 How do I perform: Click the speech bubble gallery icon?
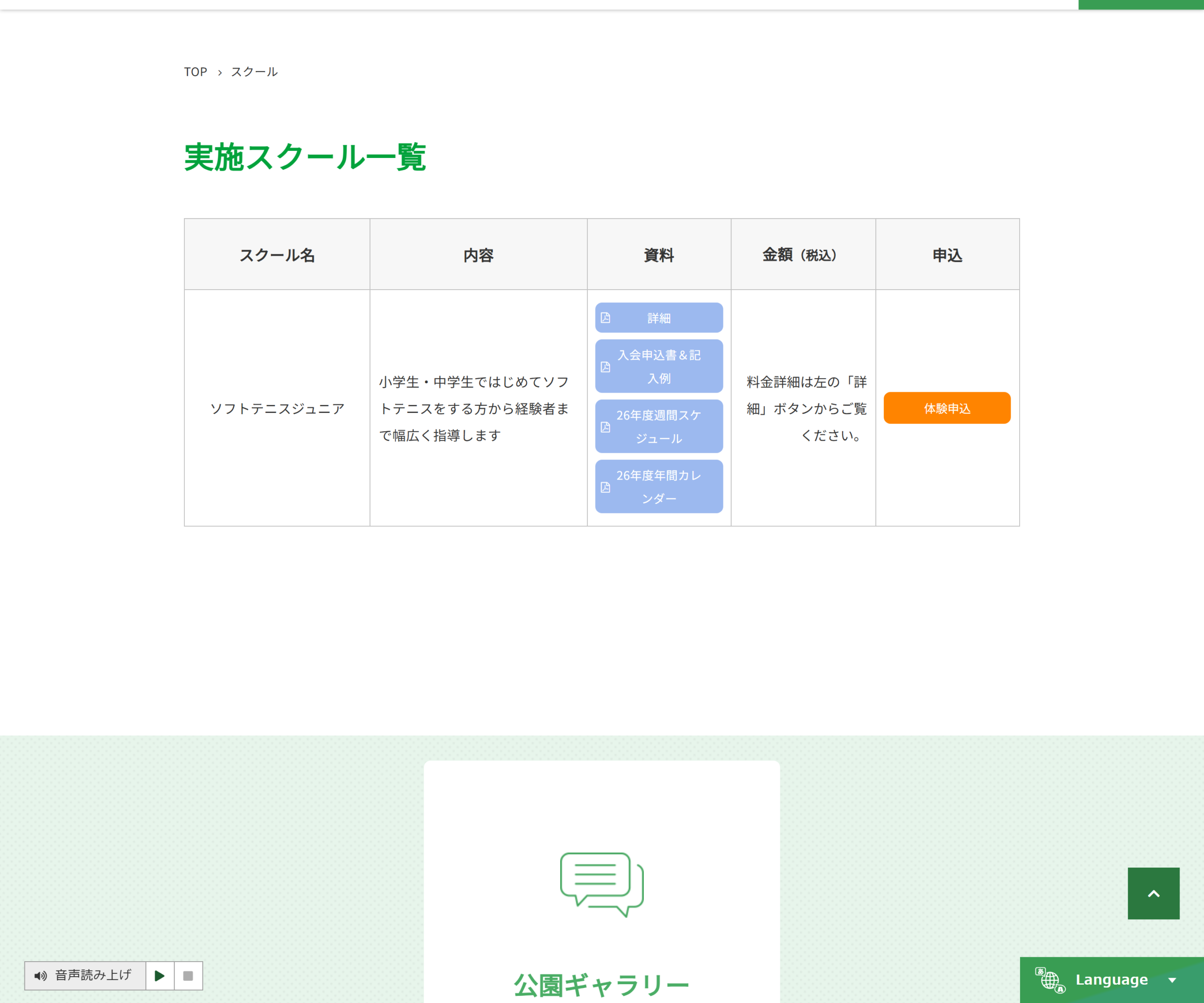pyautogui.click(x=602, y=885)
